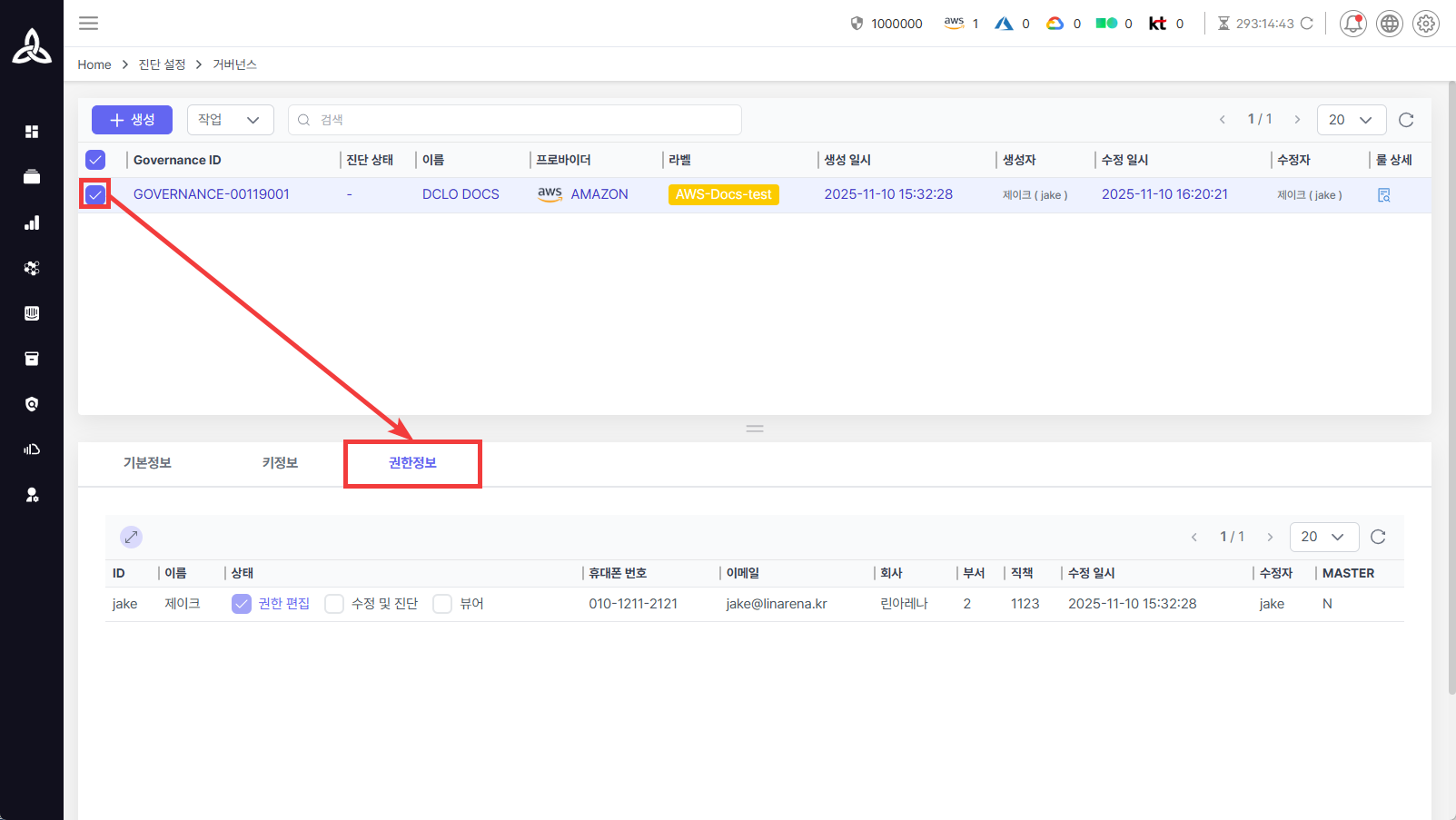
Task: Expand the permission panel with arrow icon
Action: pos(132,537)
